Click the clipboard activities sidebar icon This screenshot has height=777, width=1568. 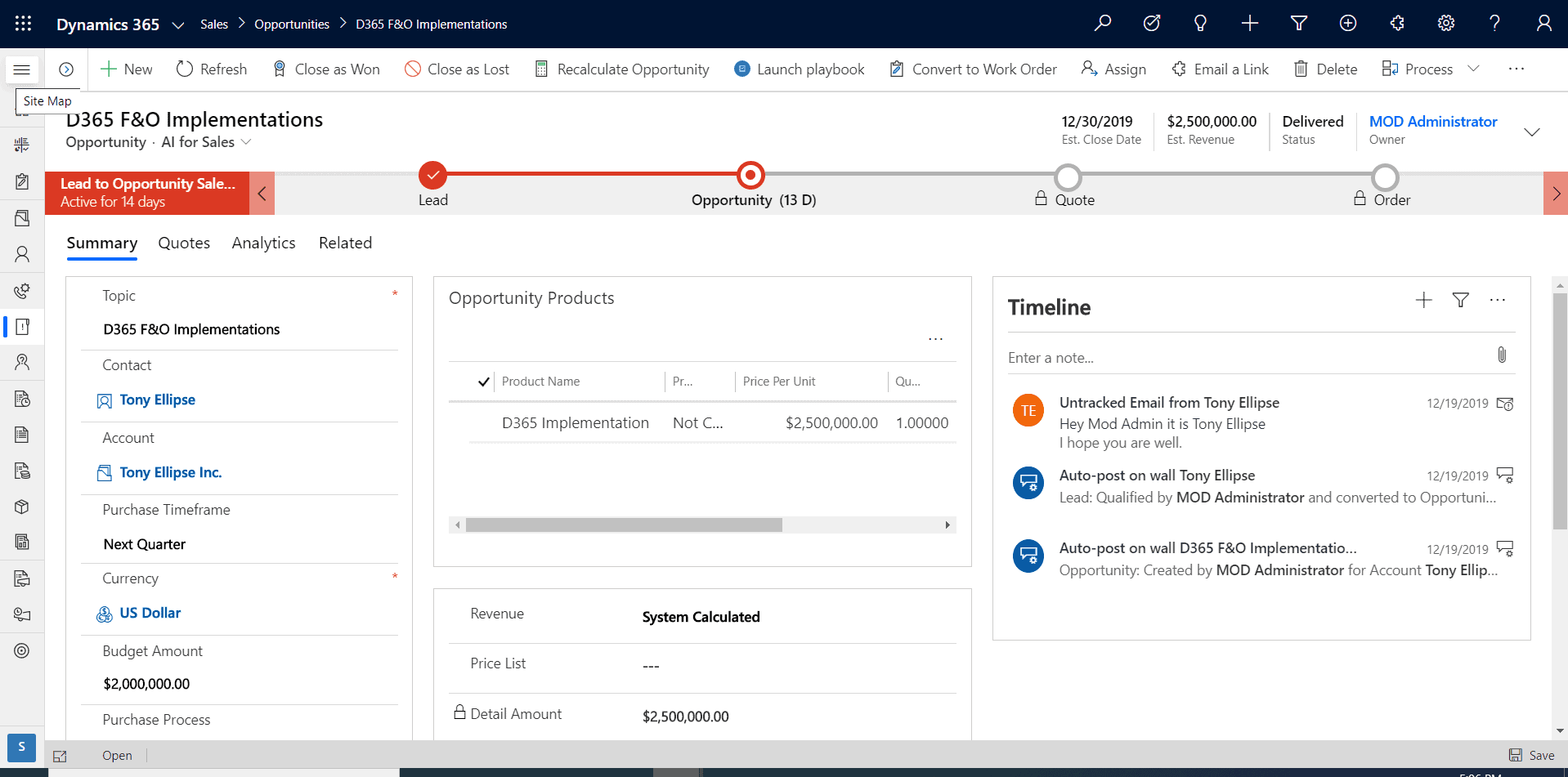click(22, 181)
